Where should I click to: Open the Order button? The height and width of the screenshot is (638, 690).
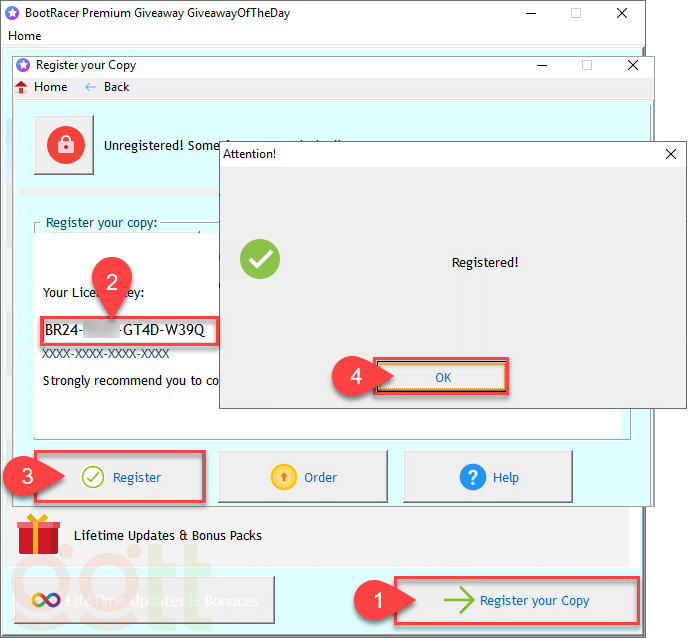tap(303, 477)
